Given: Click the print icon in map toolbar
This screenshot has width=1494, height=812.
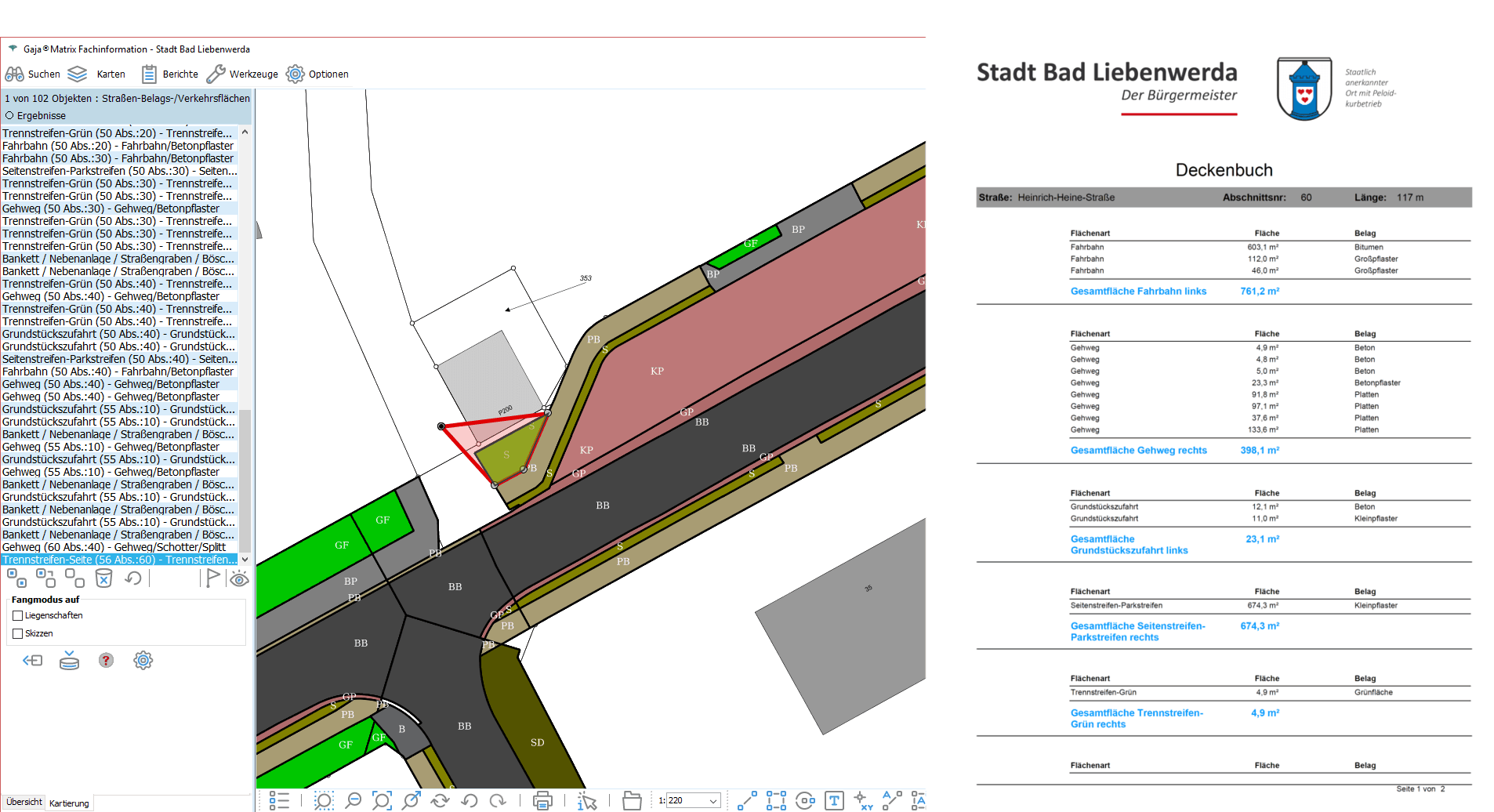Looking at the screenshot, I should click(x=542, y=800).
